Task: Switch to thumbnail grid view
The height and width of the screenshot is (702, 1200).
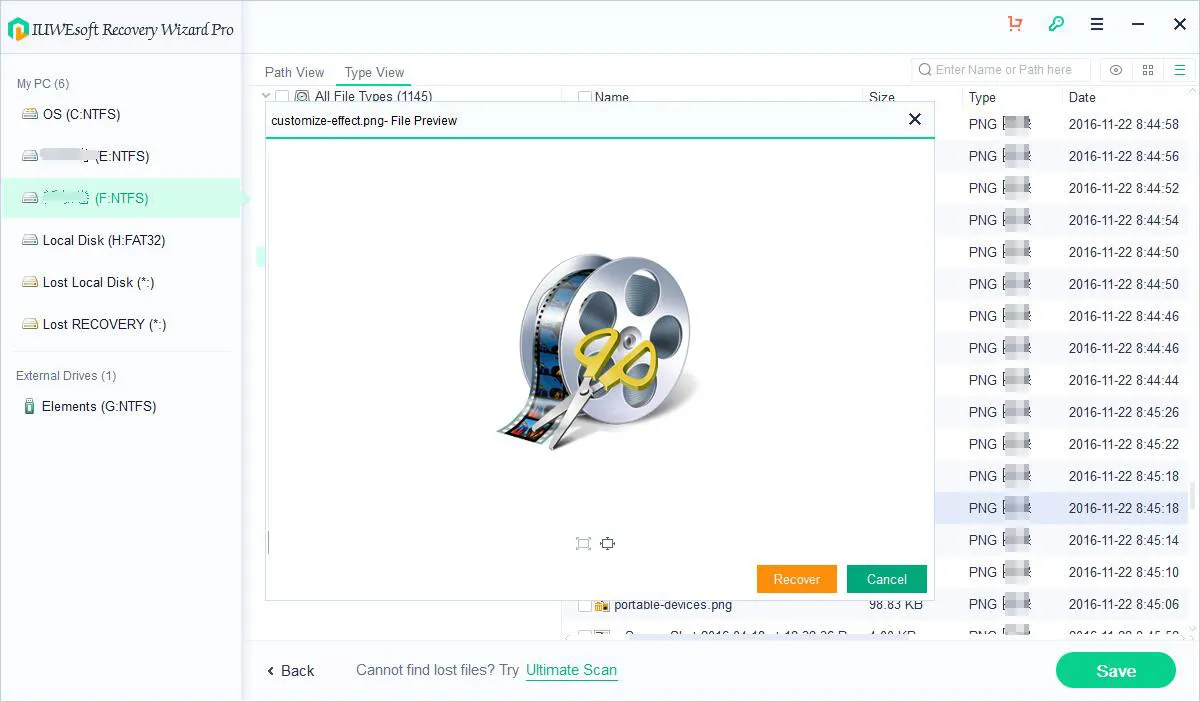Action: 1147,70
